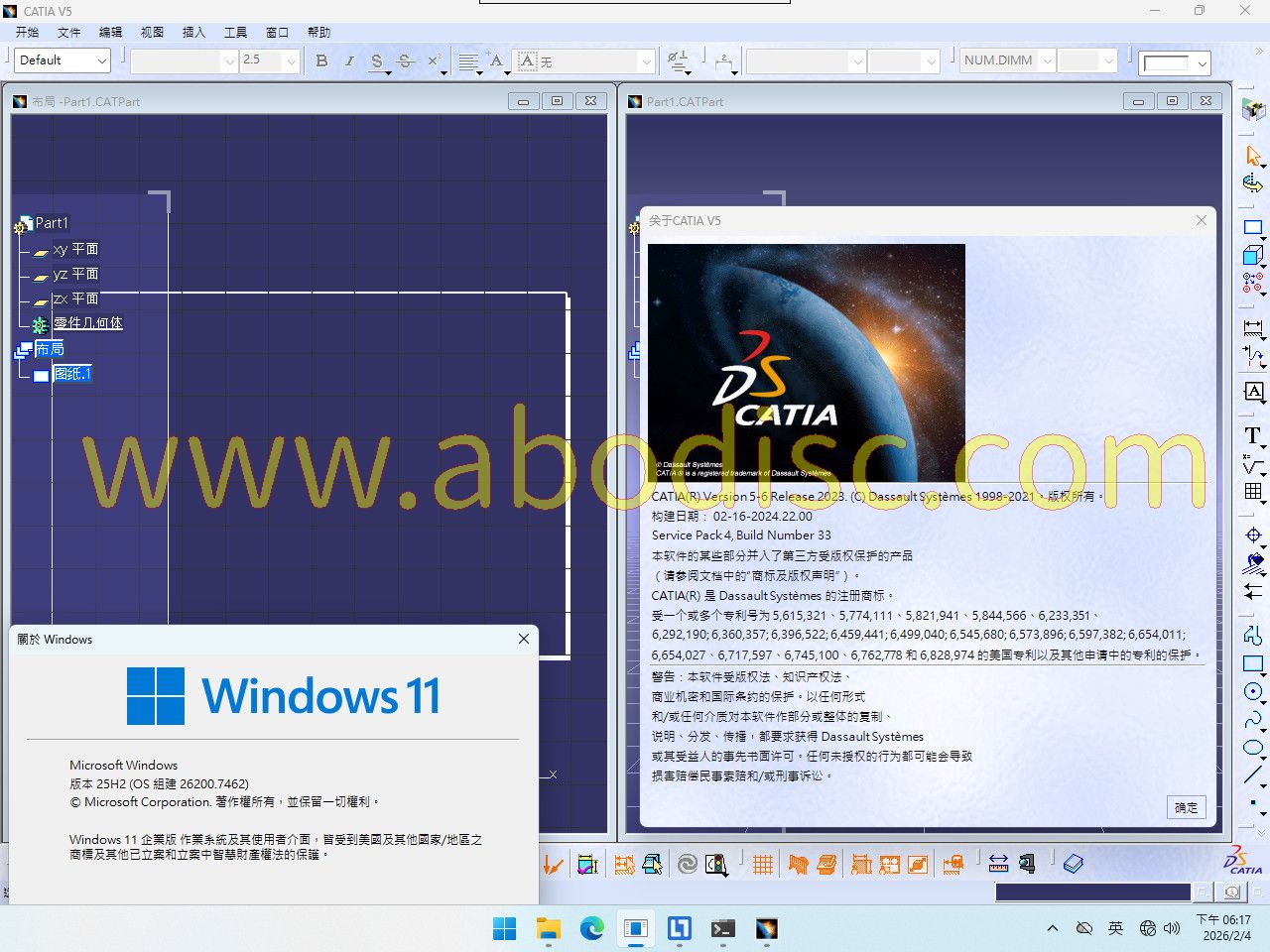Select the Line drawing tool
This screenshot has width=1270, height=952.
(1253, 774)
